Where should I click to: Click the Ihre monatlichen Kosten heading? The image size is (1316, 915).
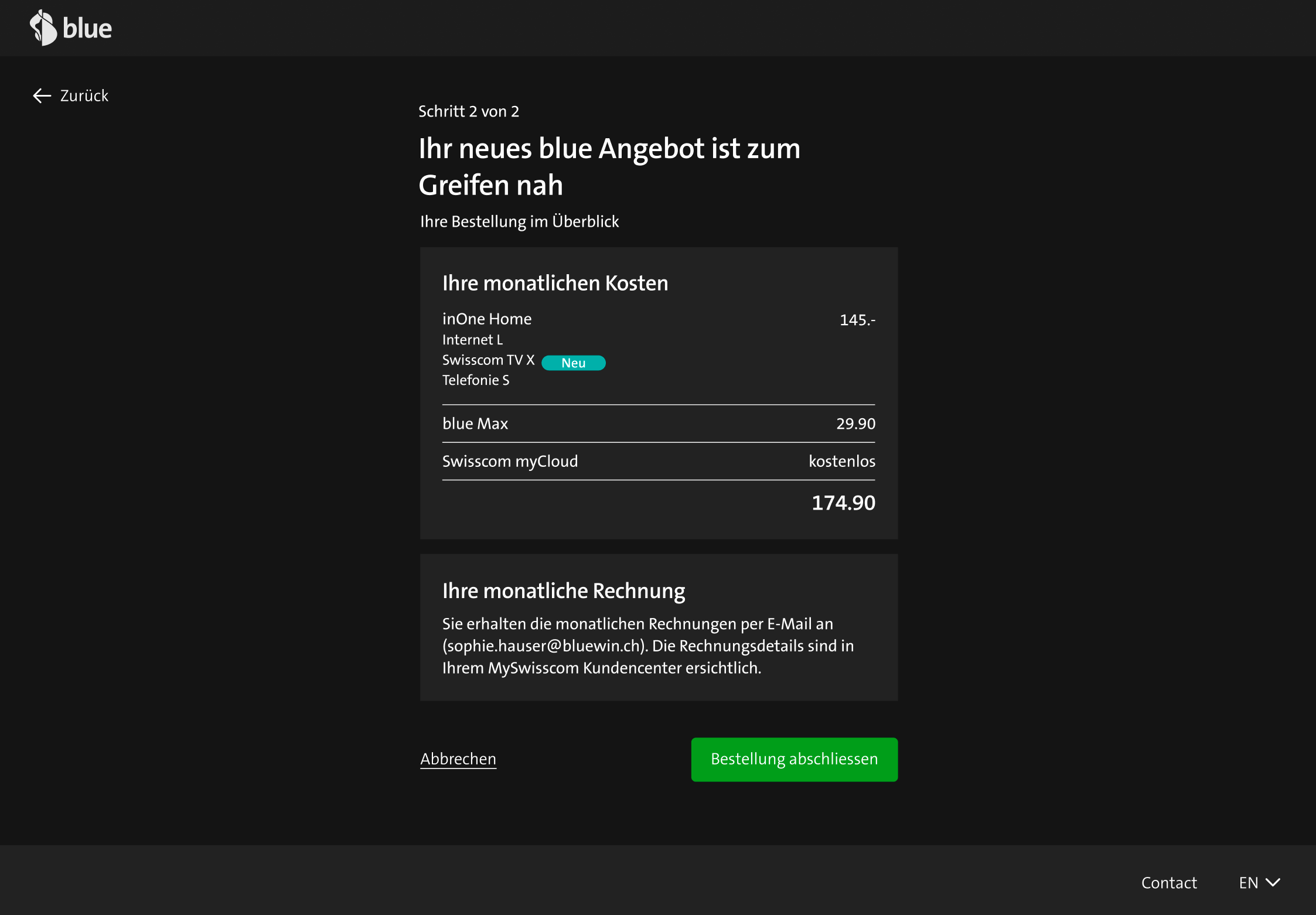click(555, 283)
